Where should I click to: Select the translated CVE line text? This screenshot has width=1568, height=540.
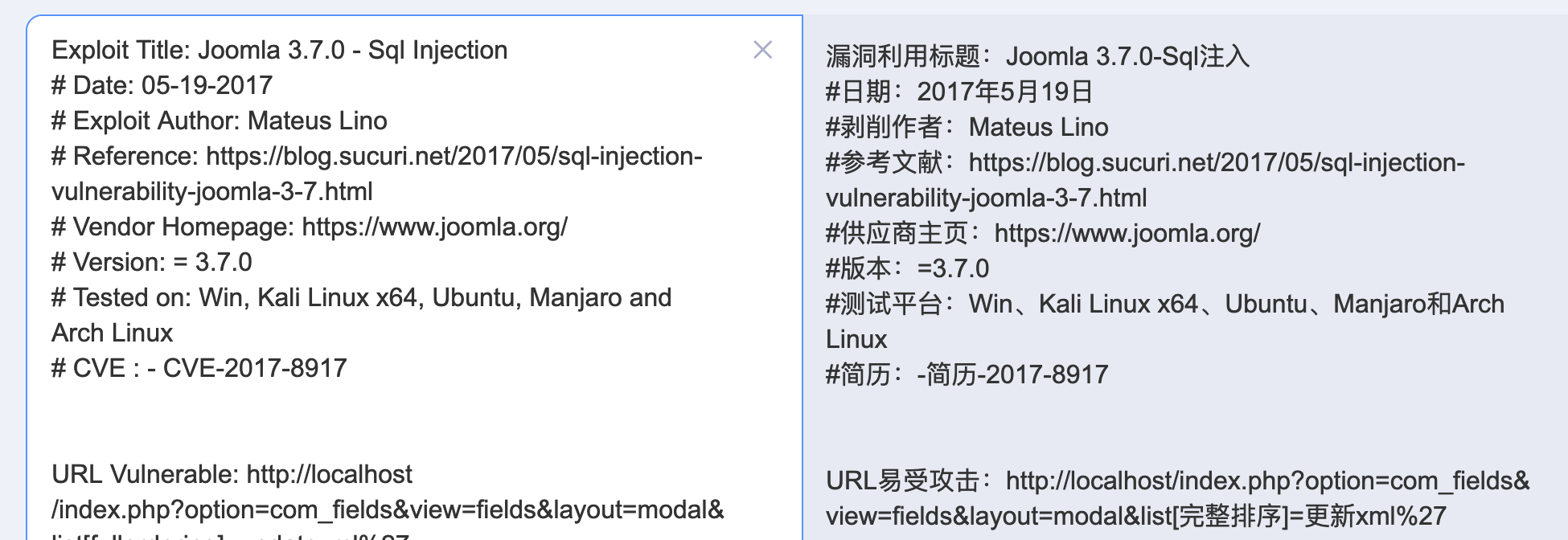965,374
